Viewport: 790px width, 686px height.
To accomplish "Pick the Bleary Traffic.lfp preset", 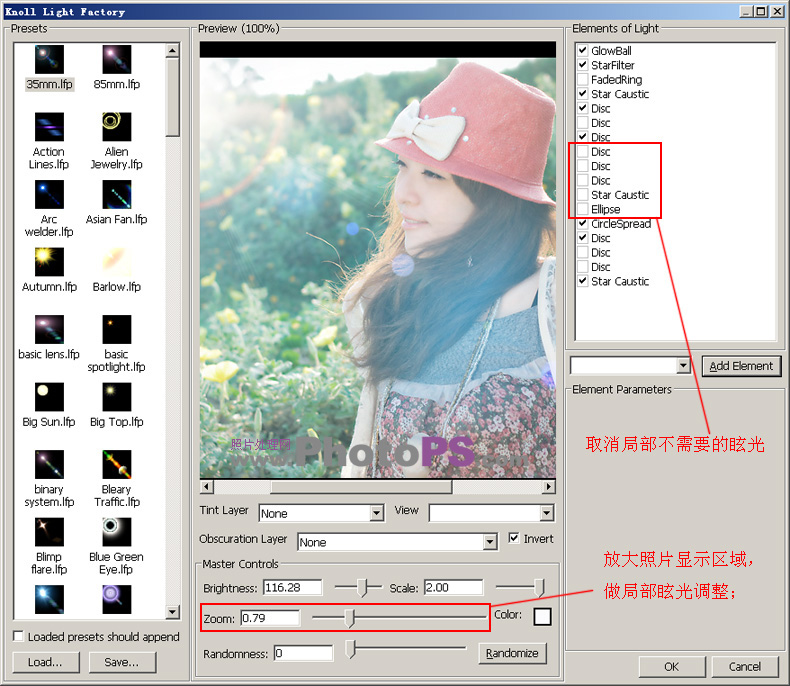I will [116, 464].
